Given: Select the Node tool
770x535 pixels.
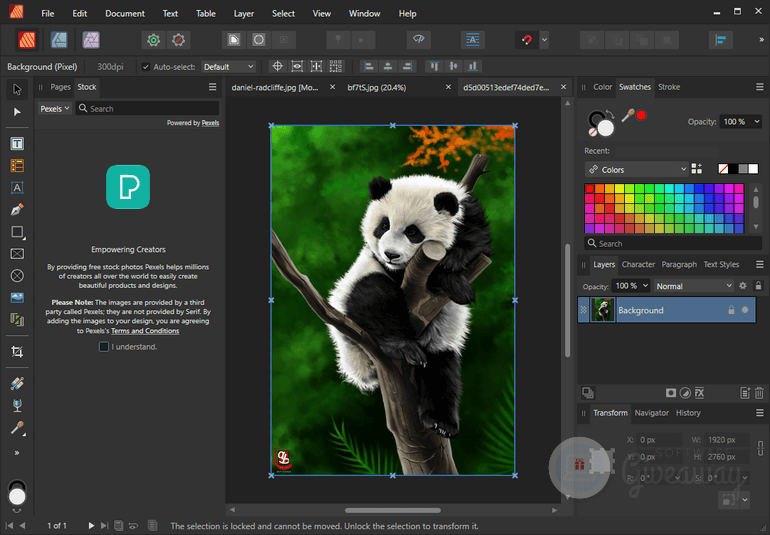Looking at the screenshot, I should point(17,112).
